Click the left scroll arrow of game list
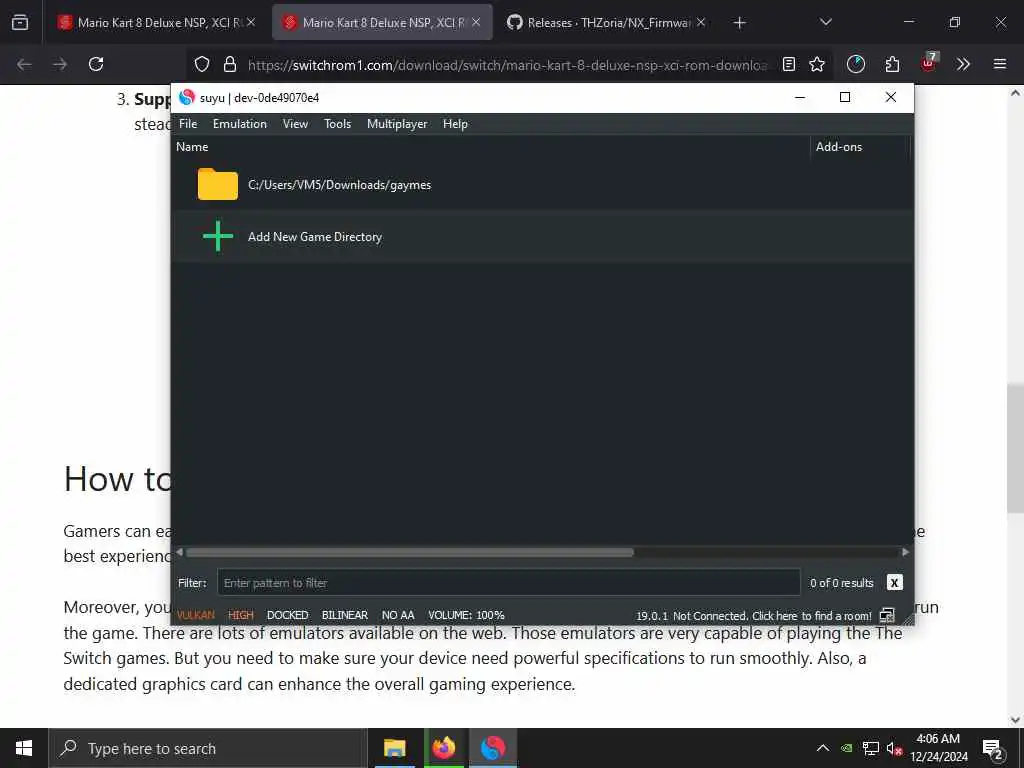This screenshot has width=1024, height=768. [x=179, y=552]
